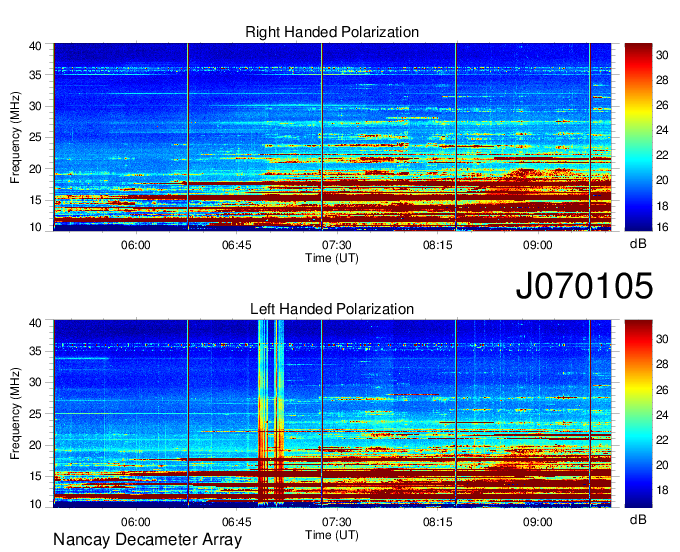
Task: Click the 20 dB label on lower colorbar
Action: 662,465
